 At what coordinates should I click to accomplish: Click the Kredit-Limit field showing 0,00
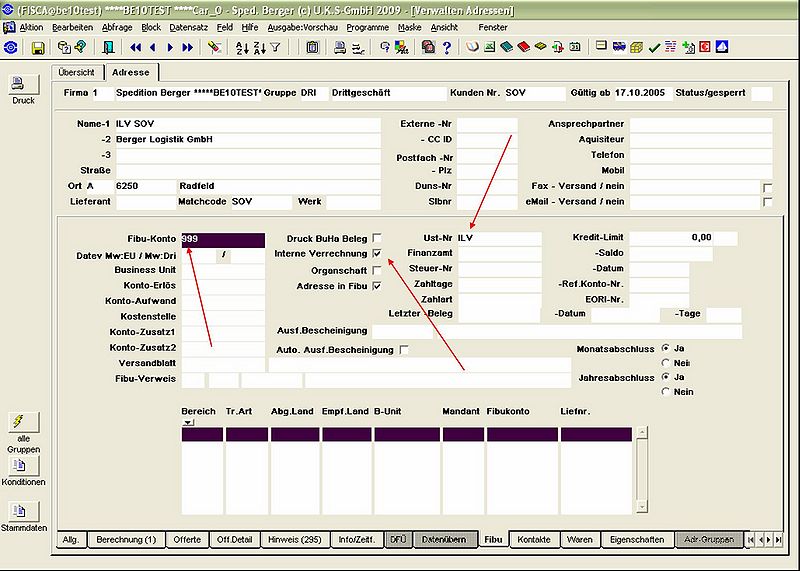coord(683,237)
